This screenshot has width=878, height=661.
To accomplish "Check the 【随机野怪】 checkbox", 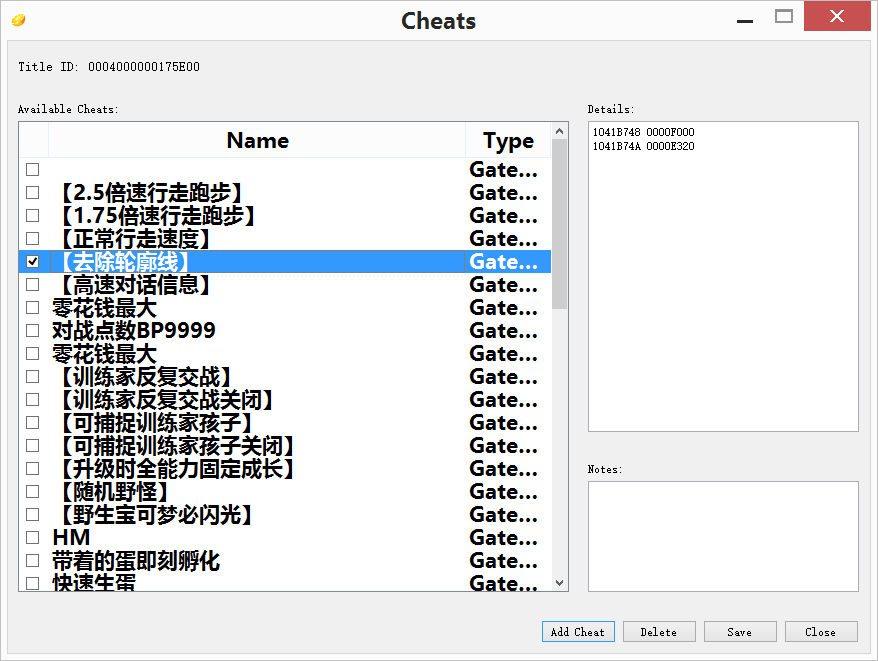I will [32, 491].
